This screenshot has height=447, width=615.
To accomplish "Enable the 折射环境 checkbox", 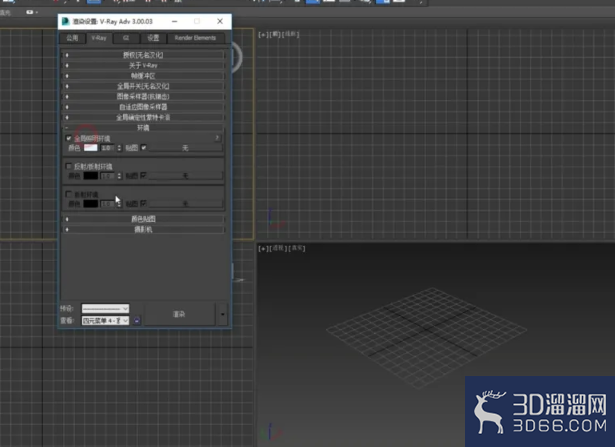I will [69, 194].
